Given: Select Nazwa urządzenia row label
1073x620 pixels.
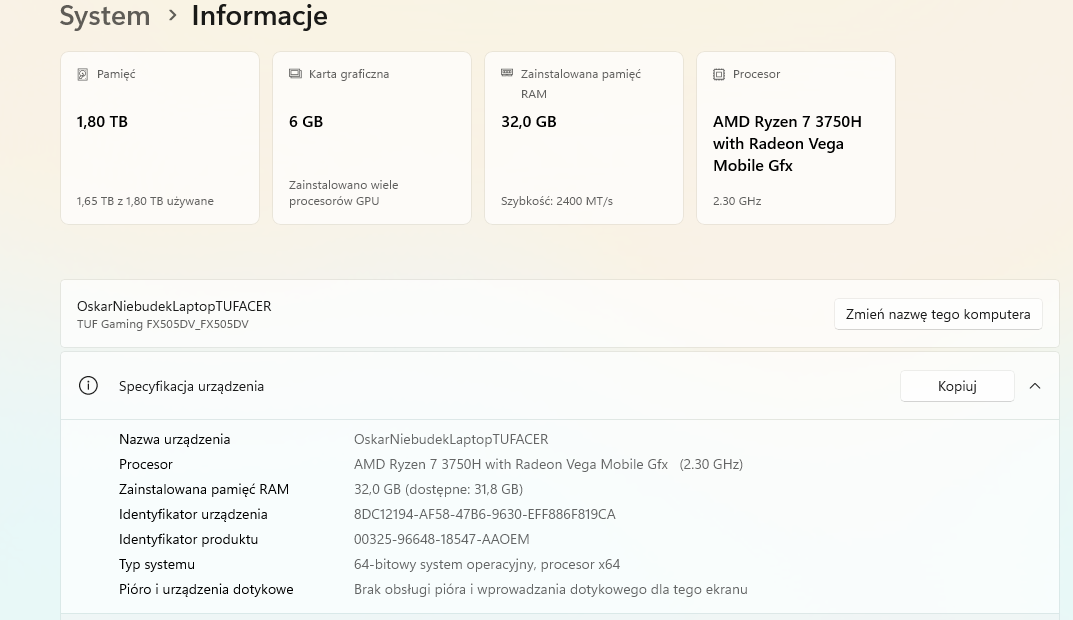Looking at the screenshot, I should point(174,439).
